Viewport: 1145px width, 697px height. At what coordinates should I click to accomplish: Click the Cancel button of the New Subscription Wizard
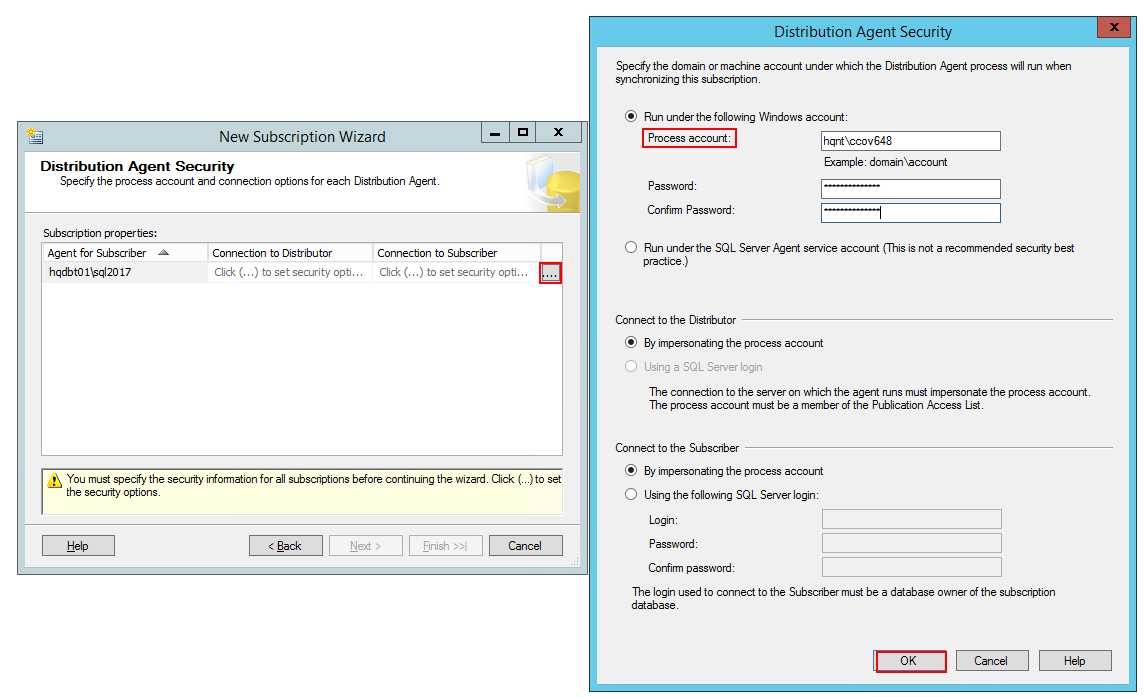[x=525, y=545]
